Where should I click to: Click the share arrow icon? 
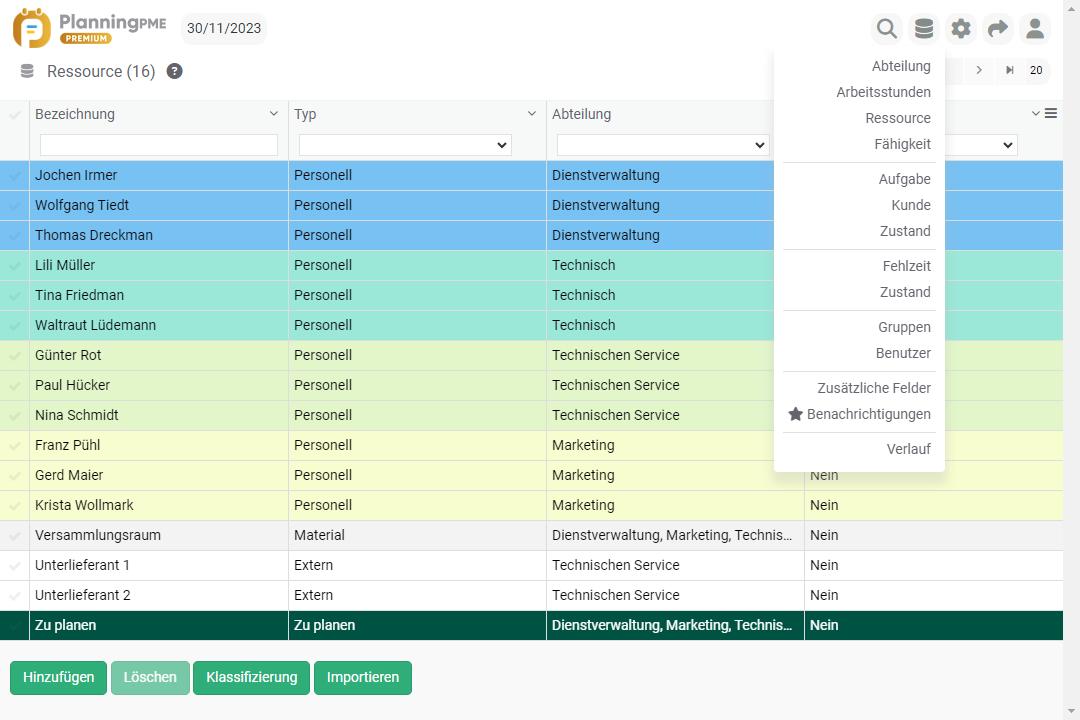[998, 29]
